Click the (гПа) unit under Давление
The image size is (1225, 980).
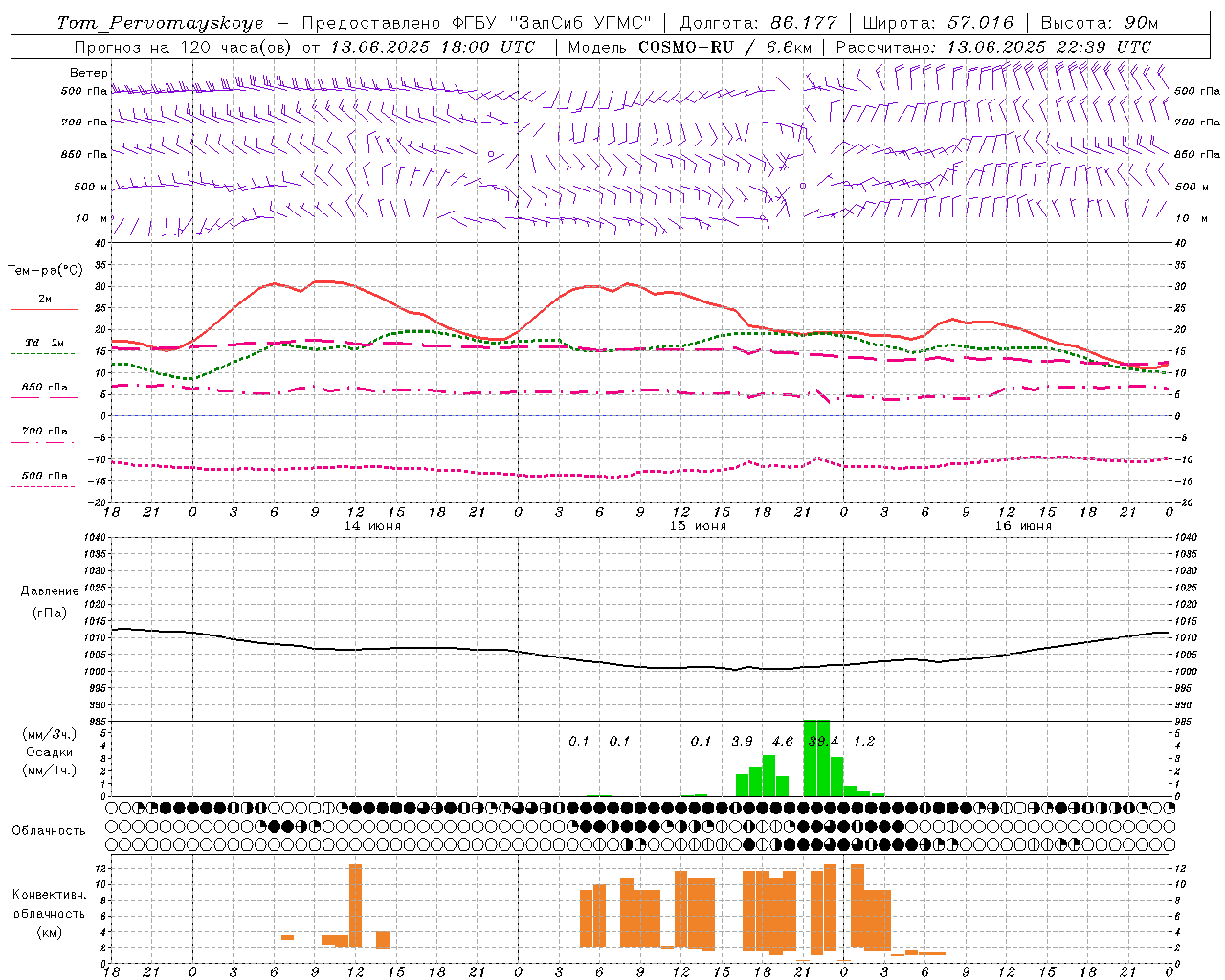pyautogui.click(x=50, y=613)
